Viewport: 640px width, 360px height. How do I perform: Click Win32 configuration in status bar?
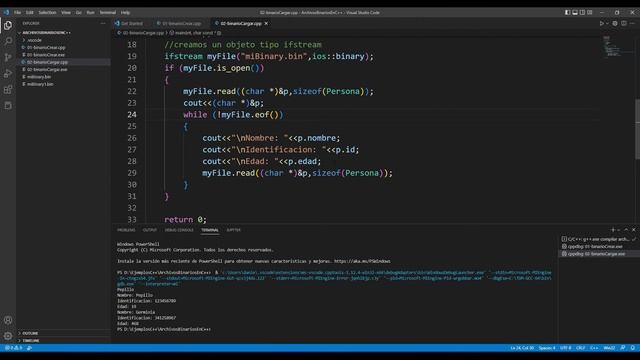pos(609,348)
